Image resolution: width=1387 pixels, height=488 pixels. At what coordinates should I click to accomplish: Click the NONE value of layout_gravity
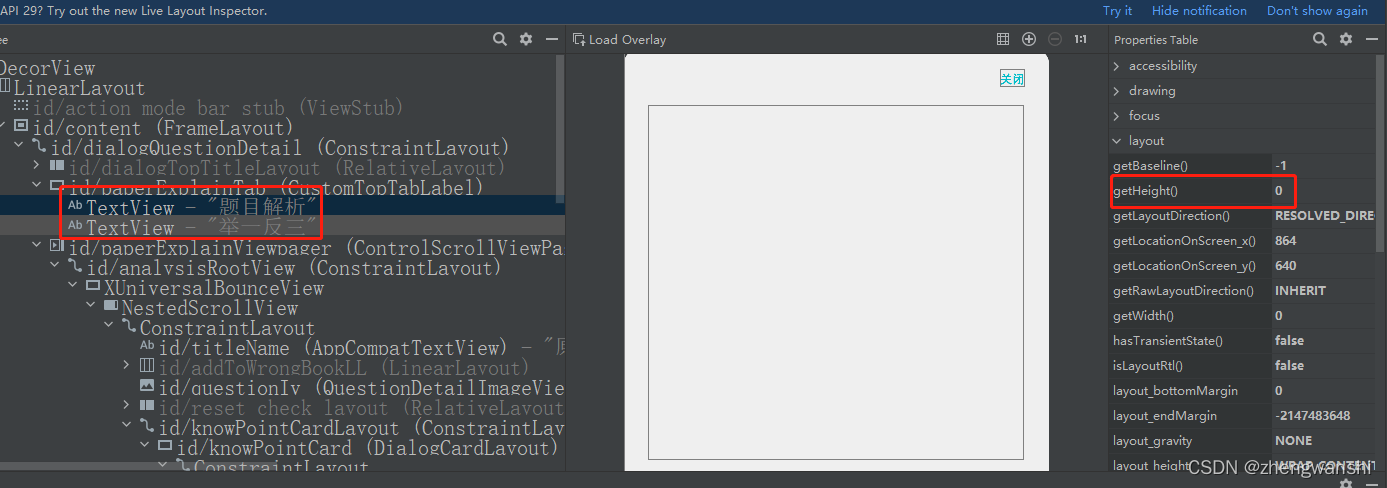(x=1293, y=441)
